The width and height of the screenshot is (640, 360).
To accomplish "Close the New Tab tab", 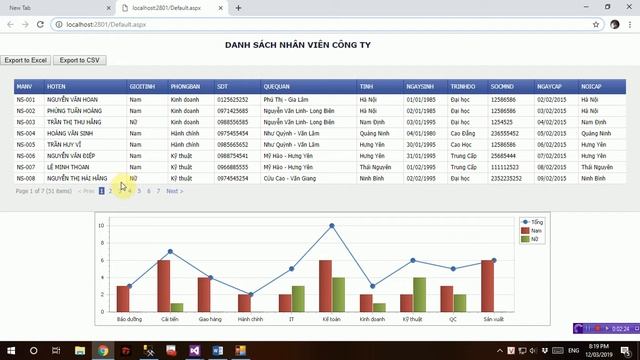I will 109,8.
